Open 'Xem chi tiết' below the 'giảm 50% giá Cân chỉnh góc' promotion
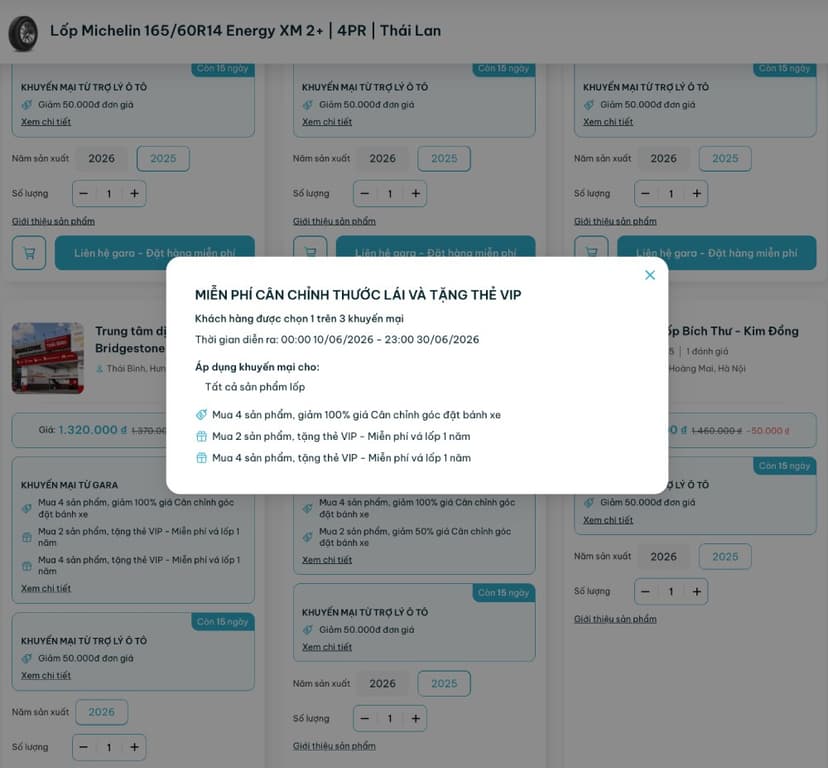Image resolution: width=828 pixels, height=768 pixels. coord(327,559)
